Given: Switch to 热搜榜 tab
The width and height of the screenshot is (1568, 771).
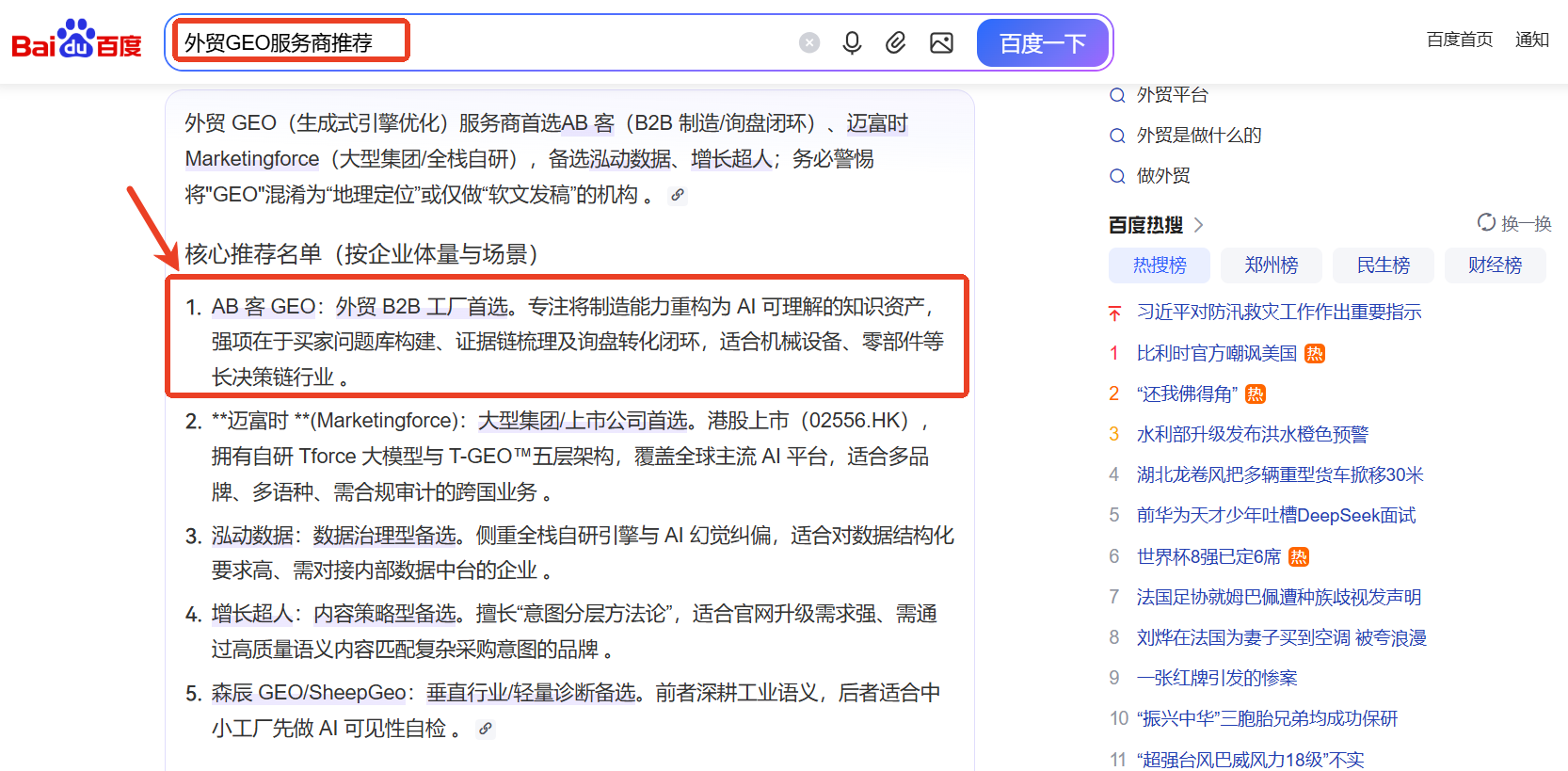Looking at the screenshot, I should [1160, 265].
